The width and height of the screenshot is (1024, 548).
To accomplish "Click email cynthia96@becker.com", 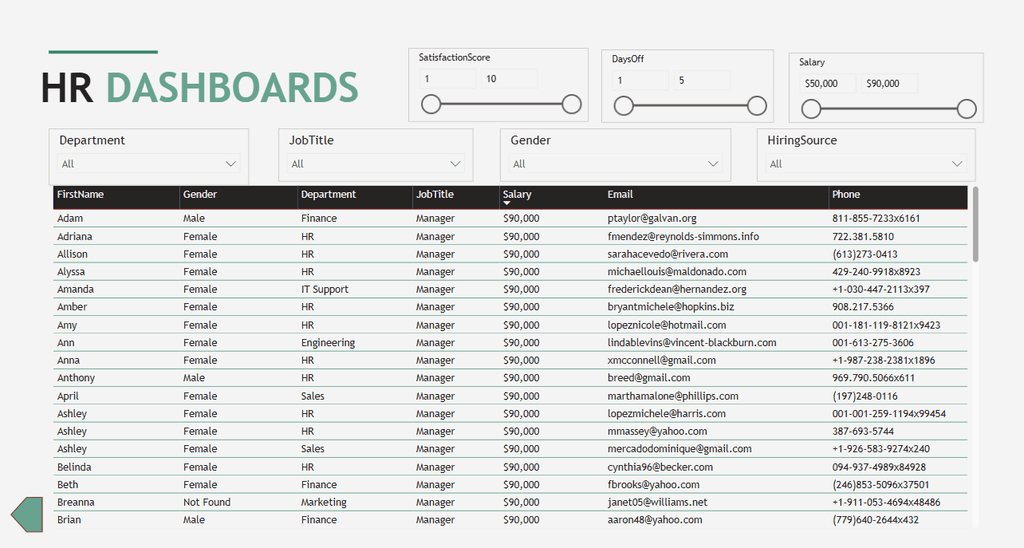I will [660, 467].
